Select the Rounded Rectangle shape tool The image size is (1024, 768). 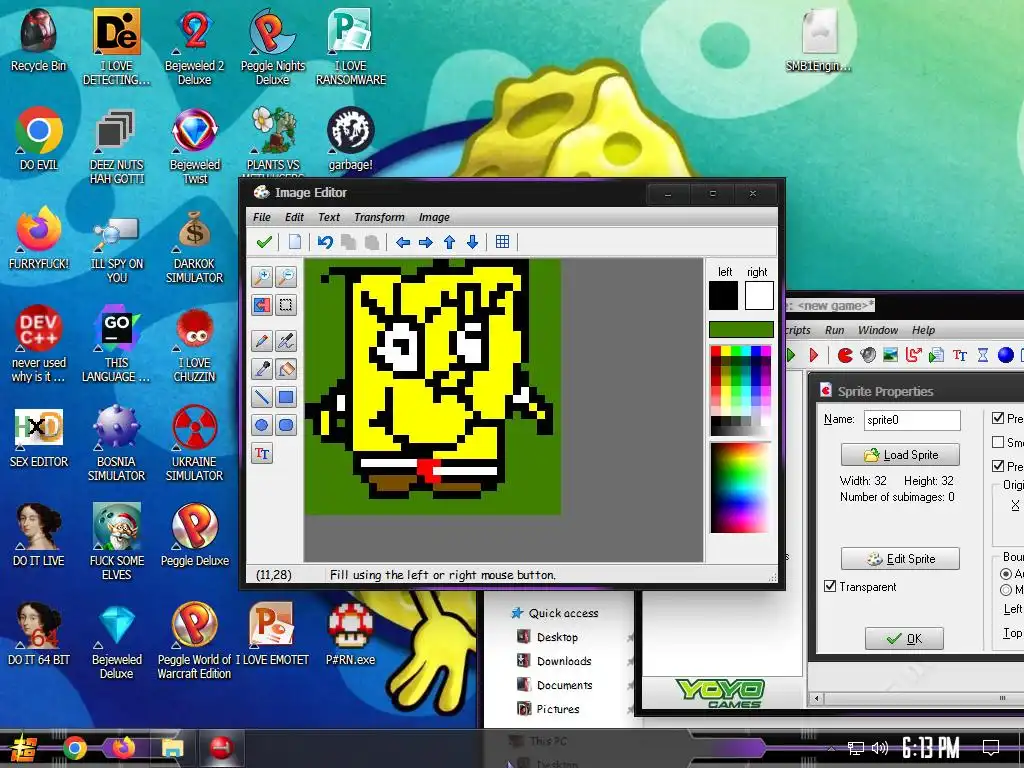click(x=286, y=426)
